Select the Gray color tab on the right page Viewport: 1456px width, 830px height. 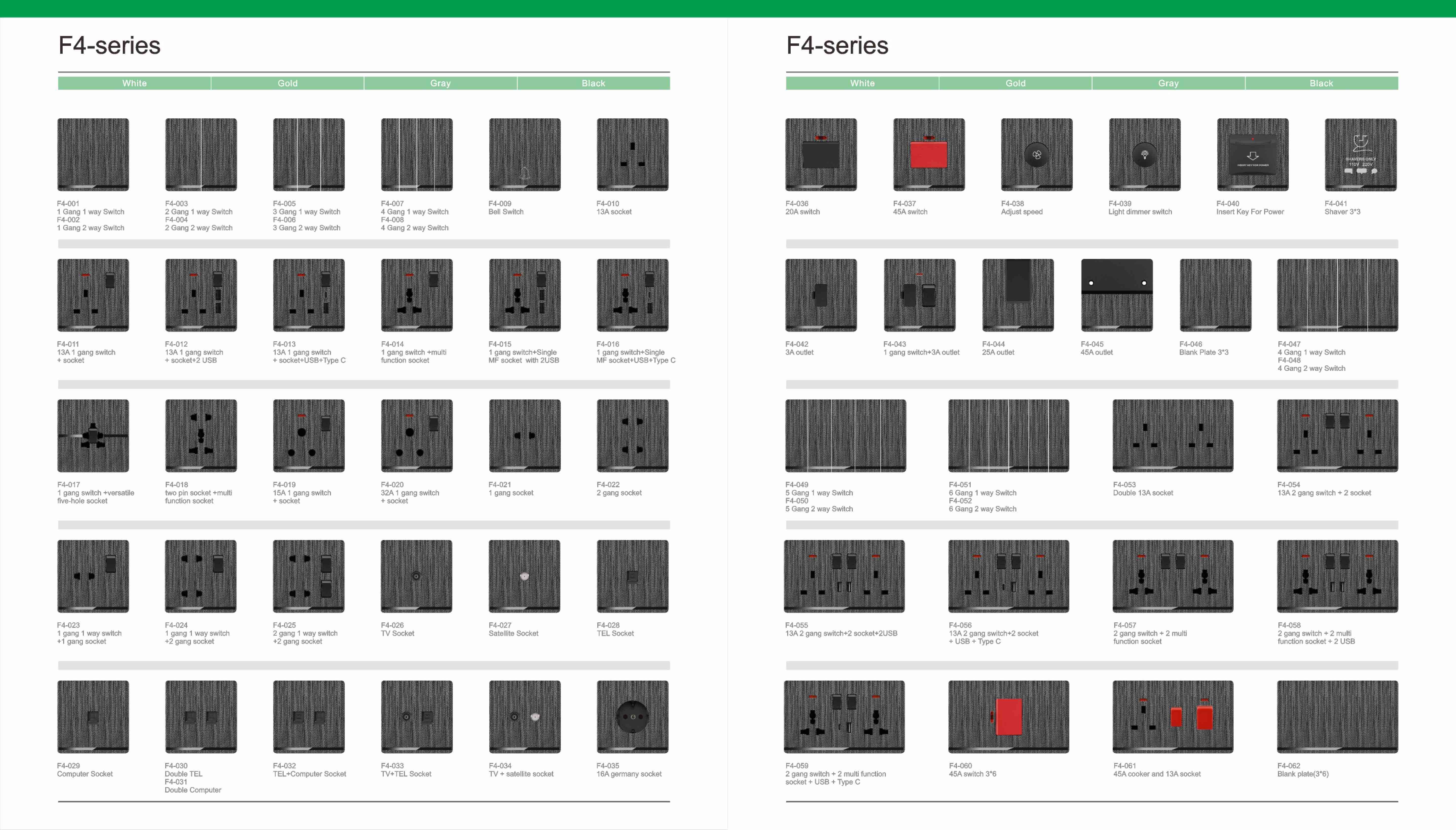click(1168, 83)
